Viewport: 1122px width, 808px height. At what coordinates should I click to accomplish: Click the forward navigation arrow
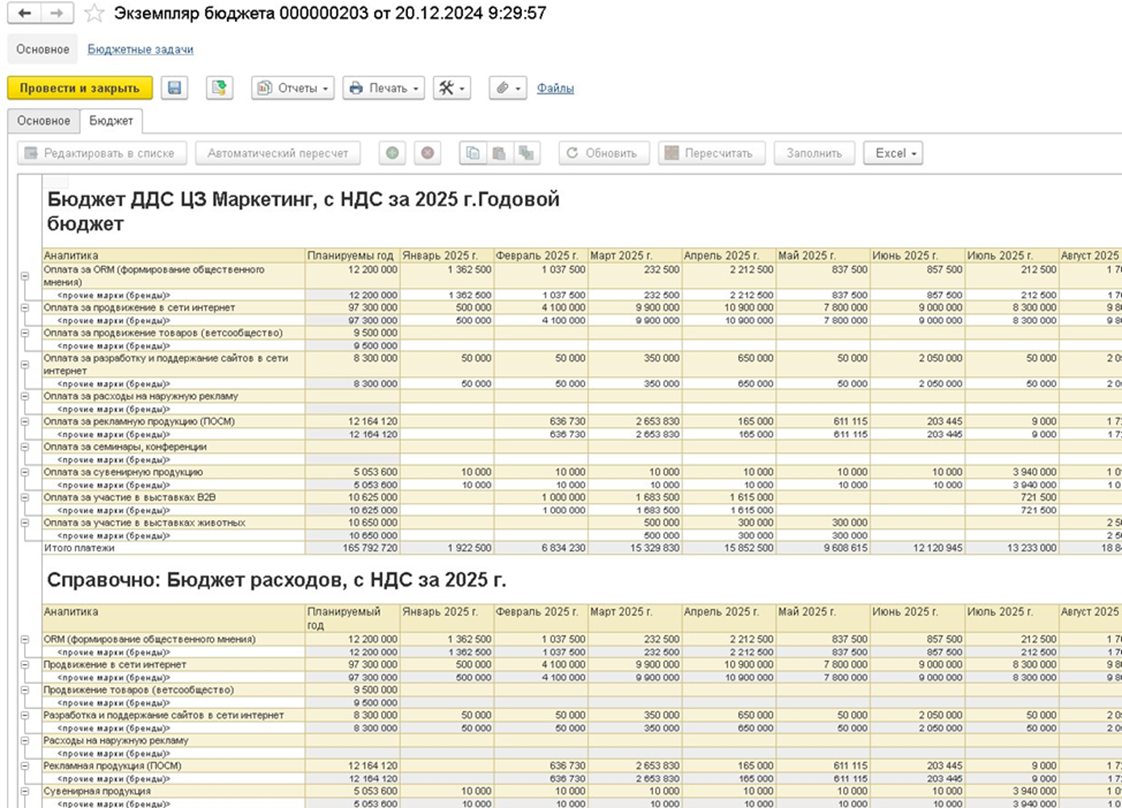tap(58, 14)
